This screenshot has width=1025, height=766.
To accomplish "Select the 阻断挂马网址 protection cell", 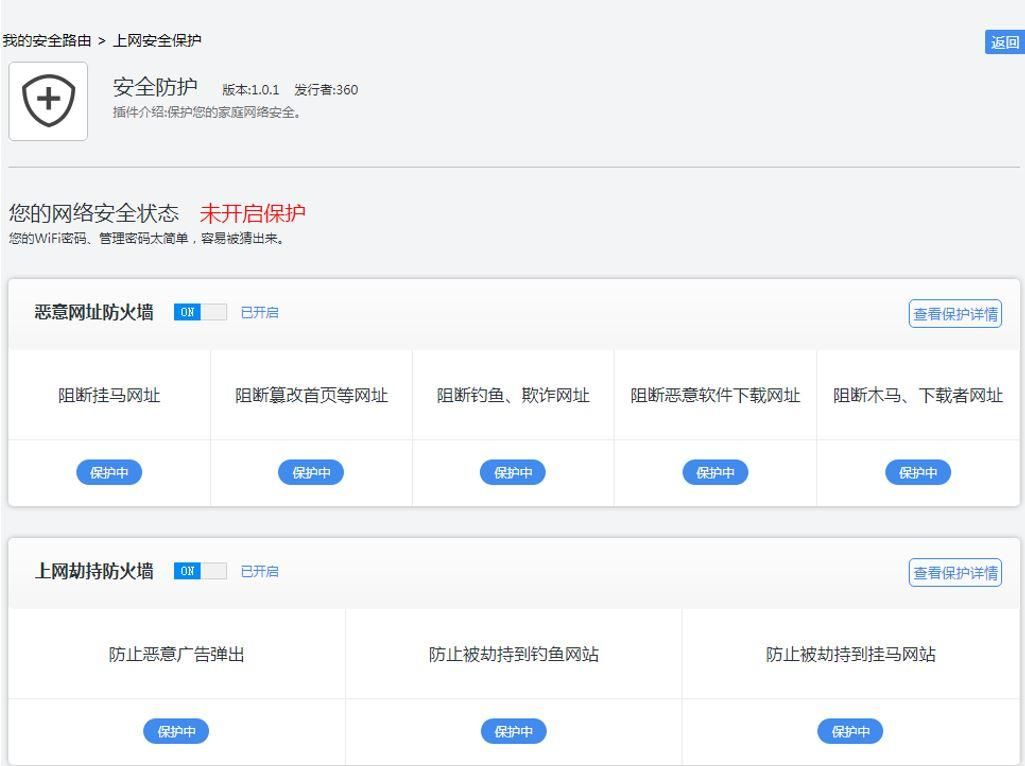I will coord(109,396).
